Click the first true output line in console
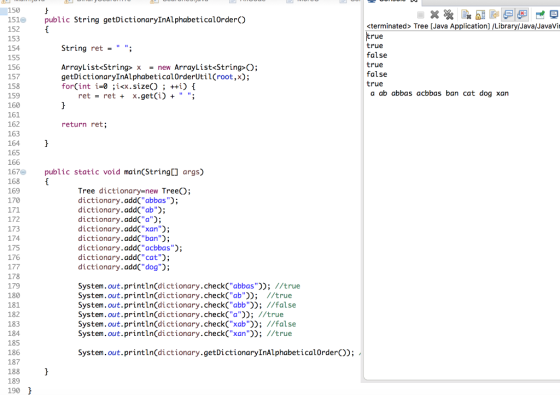This screenshot has height=395, width=560. pyautogui.click(x=375, y=36)
